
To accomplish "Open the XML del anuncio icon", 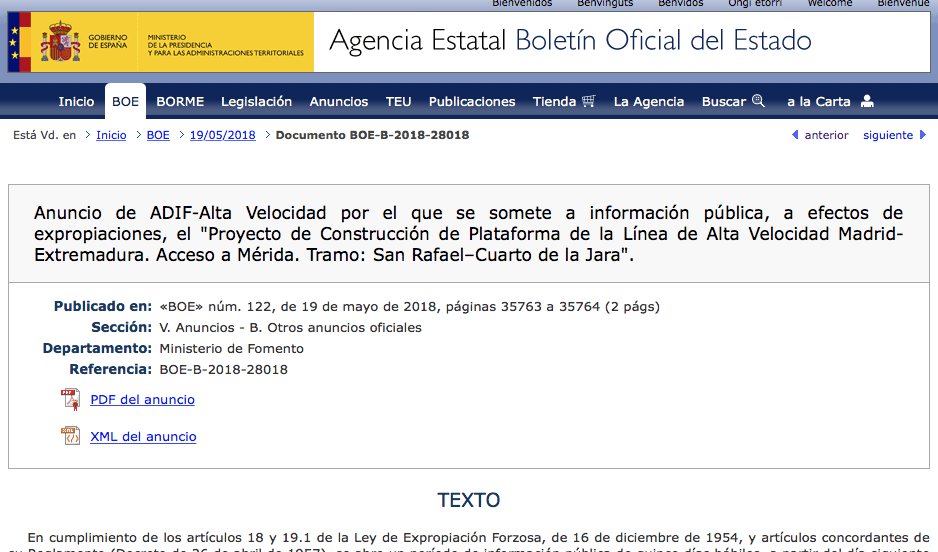I will (x=71, y=436).
